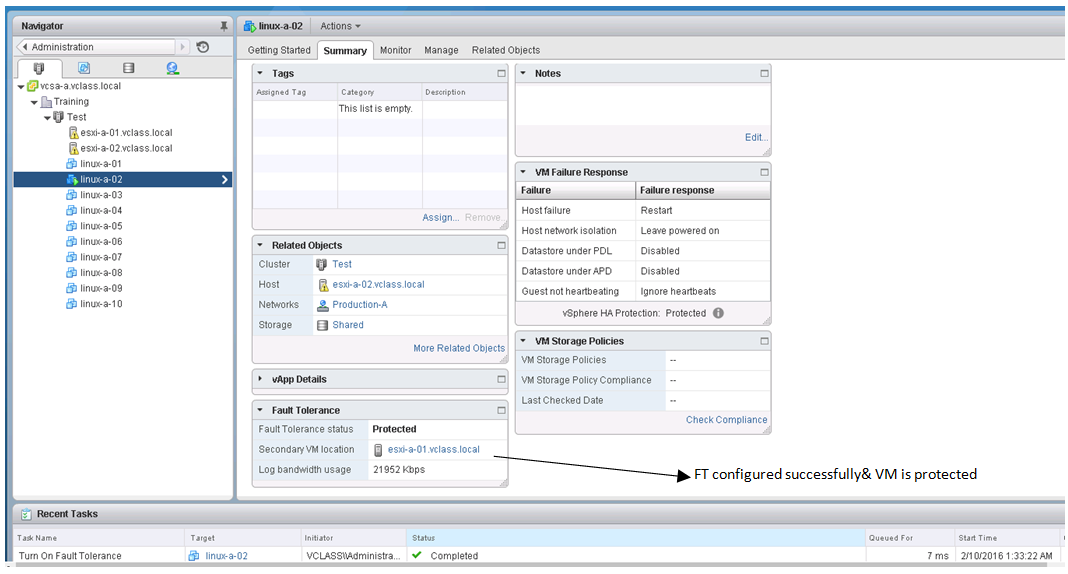Collapse the Related Objects panel
The width and height of the screenshot is (1068, 574).
pos(260,245)
